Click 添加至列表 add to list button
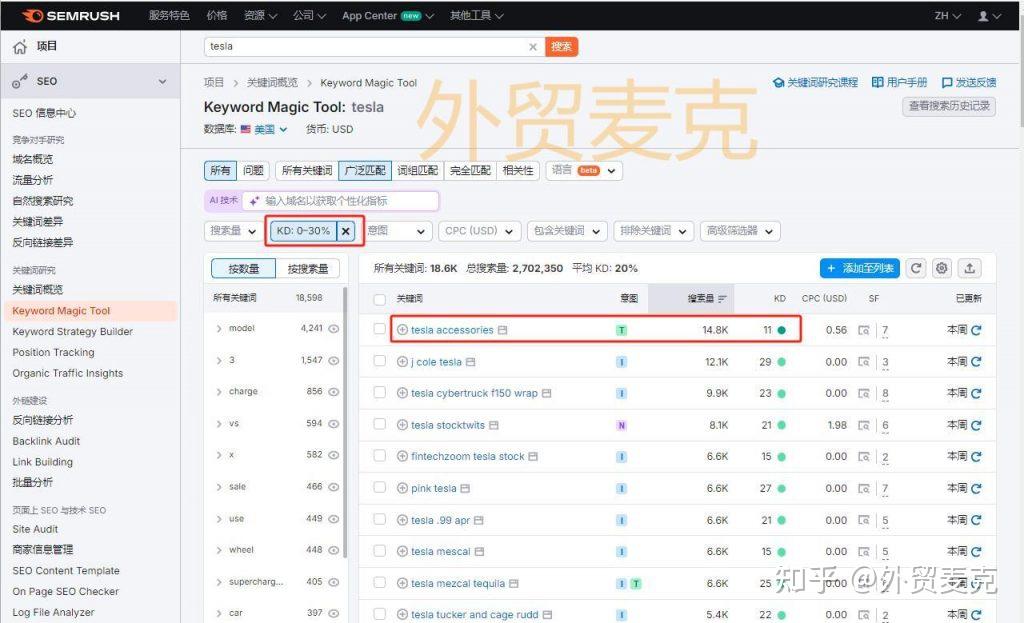The width and height of the screenshot is (1024, 623). 859,268
